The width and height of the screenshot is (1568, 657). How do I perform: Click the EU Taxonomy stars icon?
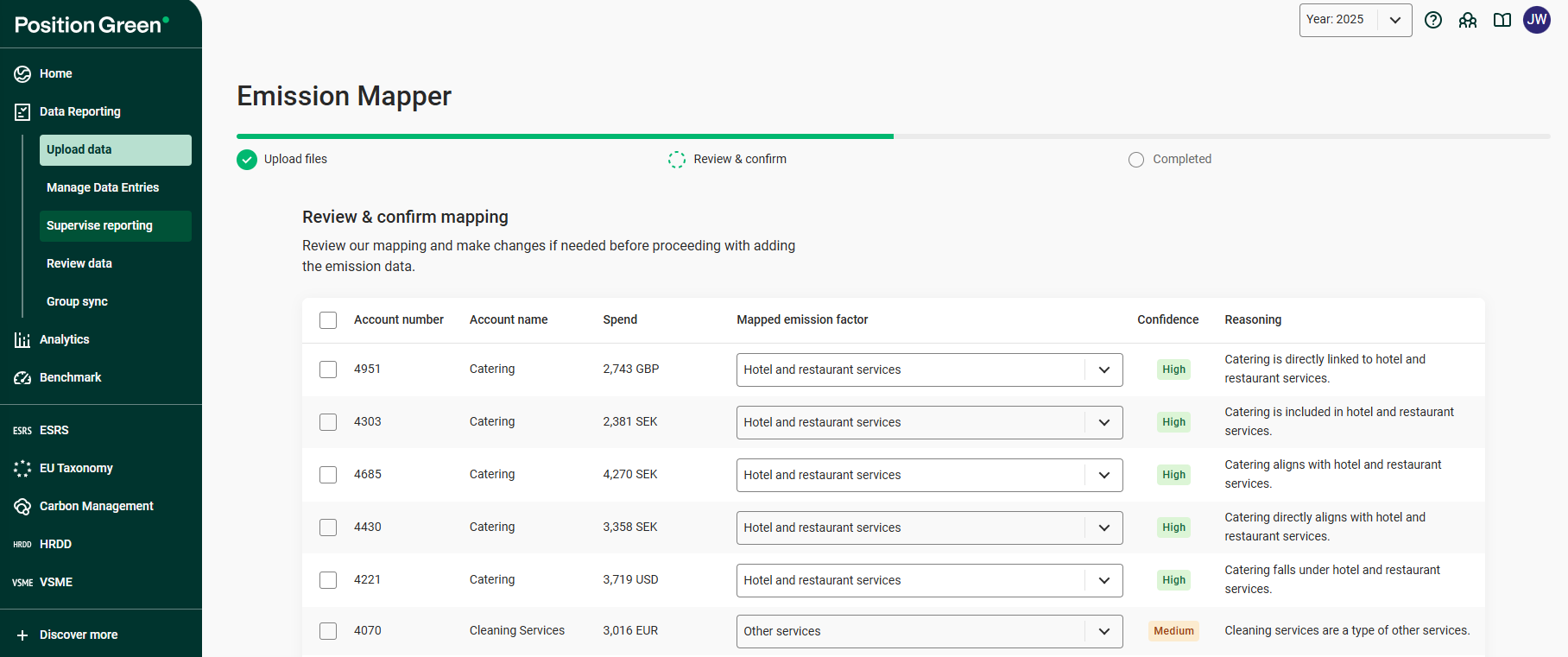click(22, 469)
